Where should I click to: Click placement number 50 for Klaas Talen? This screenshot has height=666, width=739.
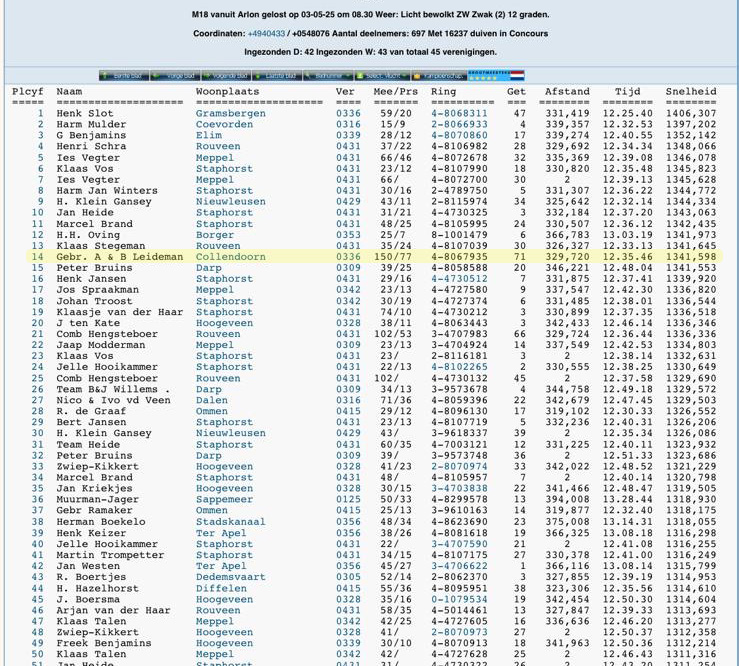pos(37,654)
